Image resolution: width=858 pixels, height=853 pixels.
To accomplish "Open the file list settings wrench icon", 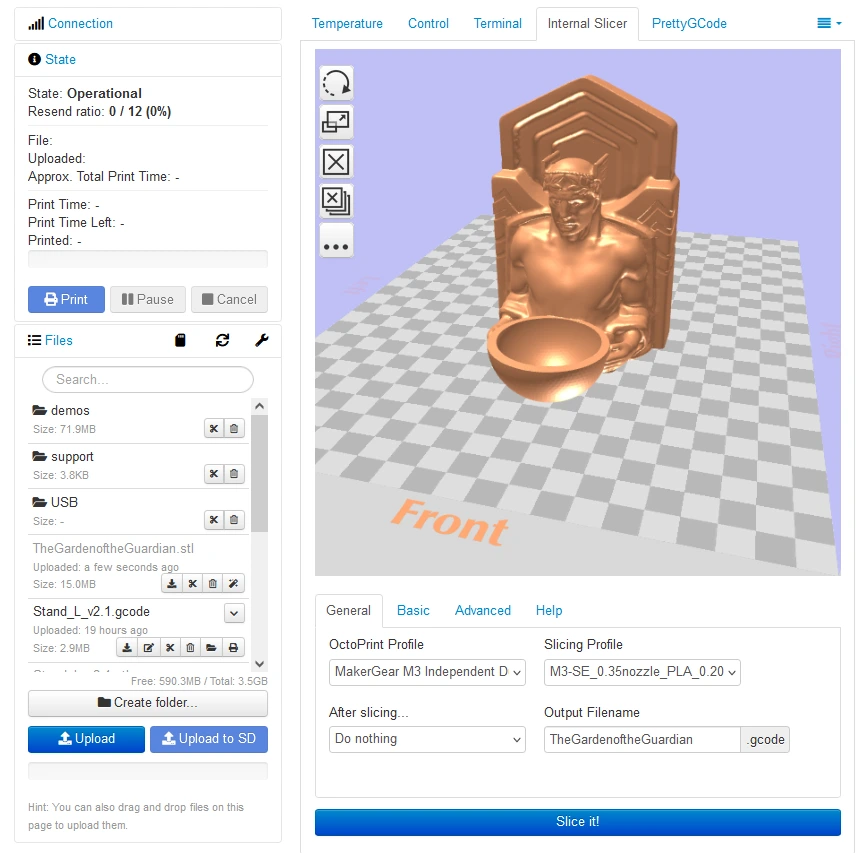I will pos(262,340).
